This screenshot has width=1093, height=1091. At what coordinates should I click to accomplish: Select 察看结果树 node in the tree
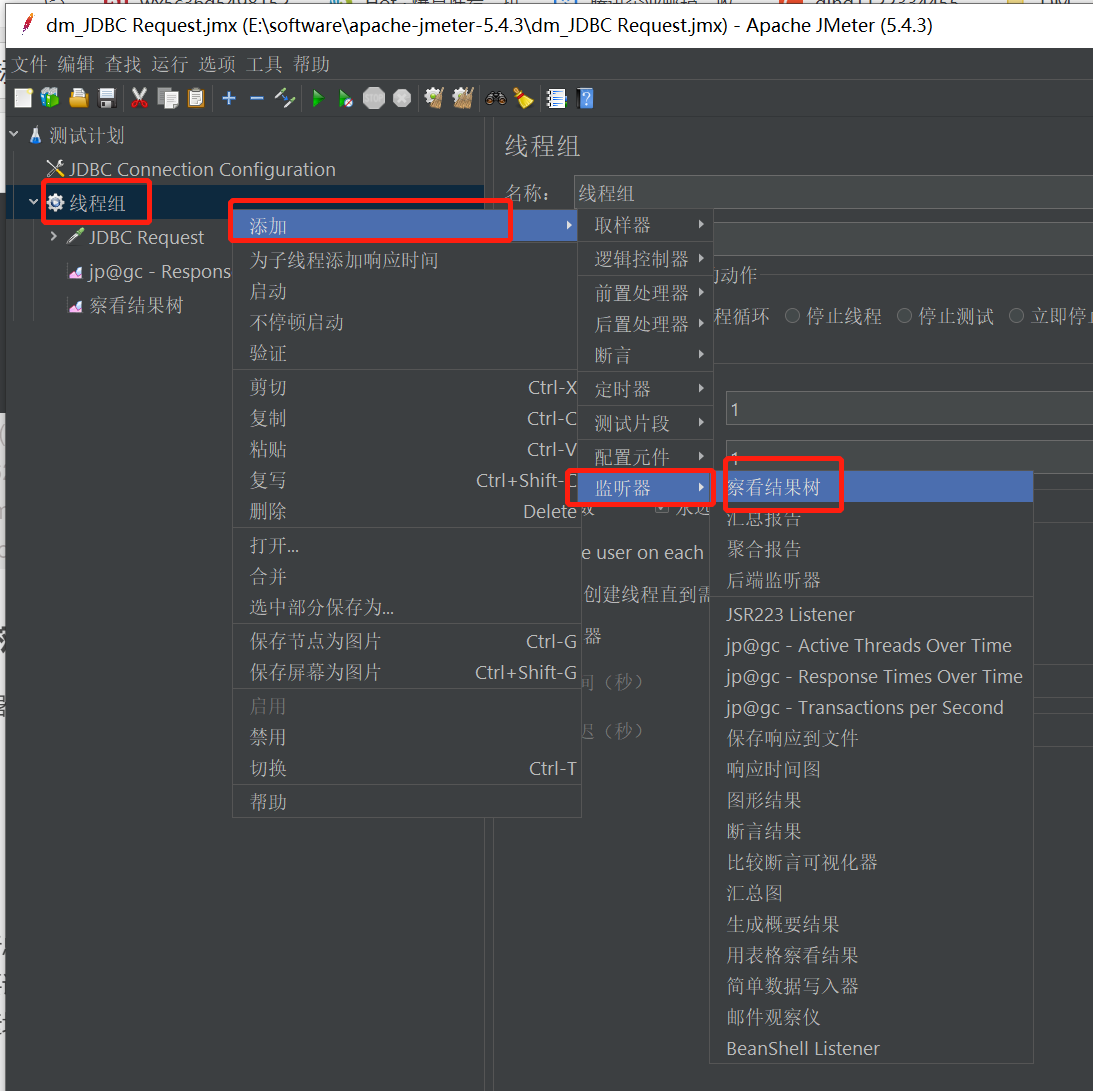click(136, 305)
